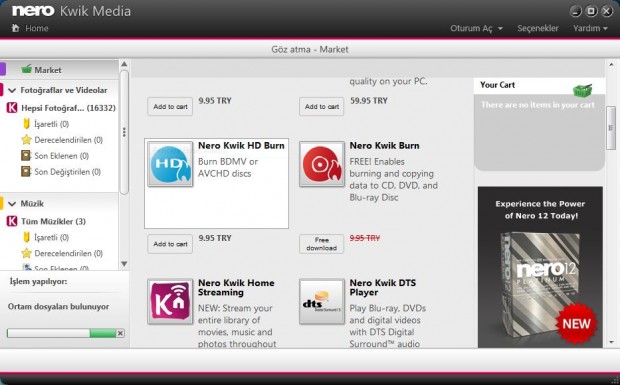Click the 'Burn BDMV or AVCHD discs' description
The height and width of the screenshot is (385, 620).
(x=228, y=168)
